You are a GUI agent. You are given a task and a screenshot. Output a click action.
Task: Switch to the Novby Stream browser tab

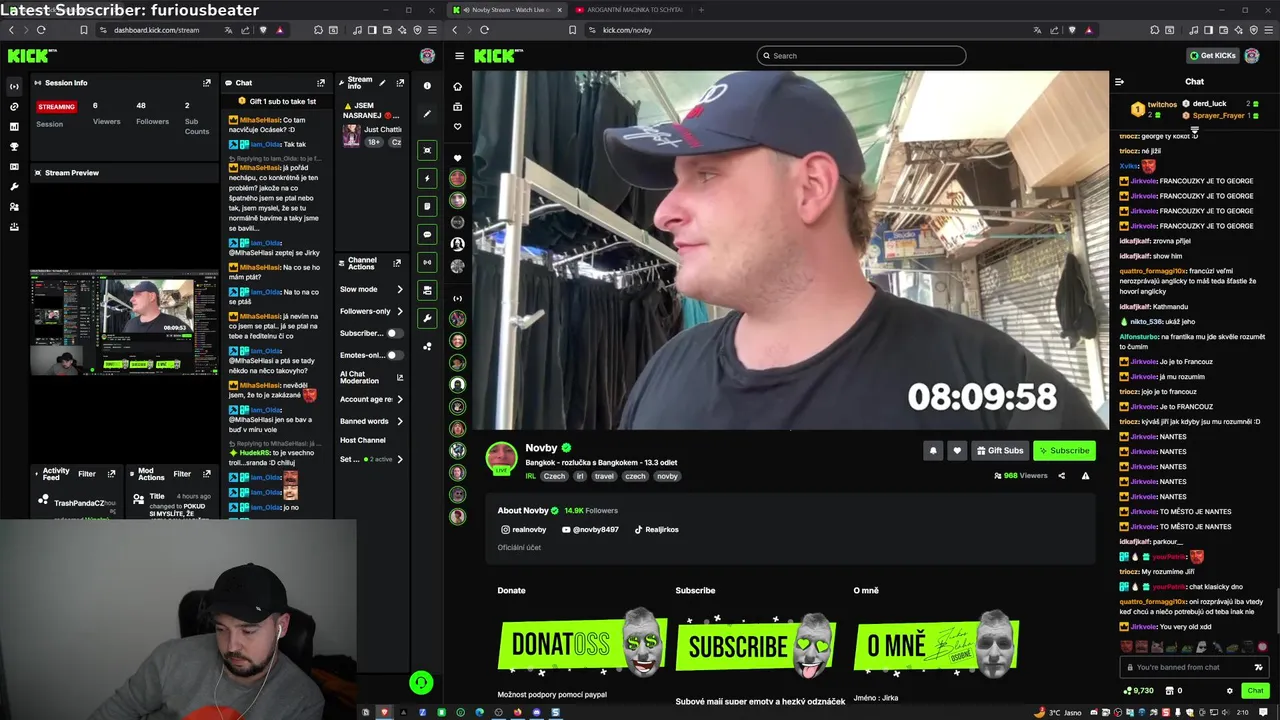508,10
